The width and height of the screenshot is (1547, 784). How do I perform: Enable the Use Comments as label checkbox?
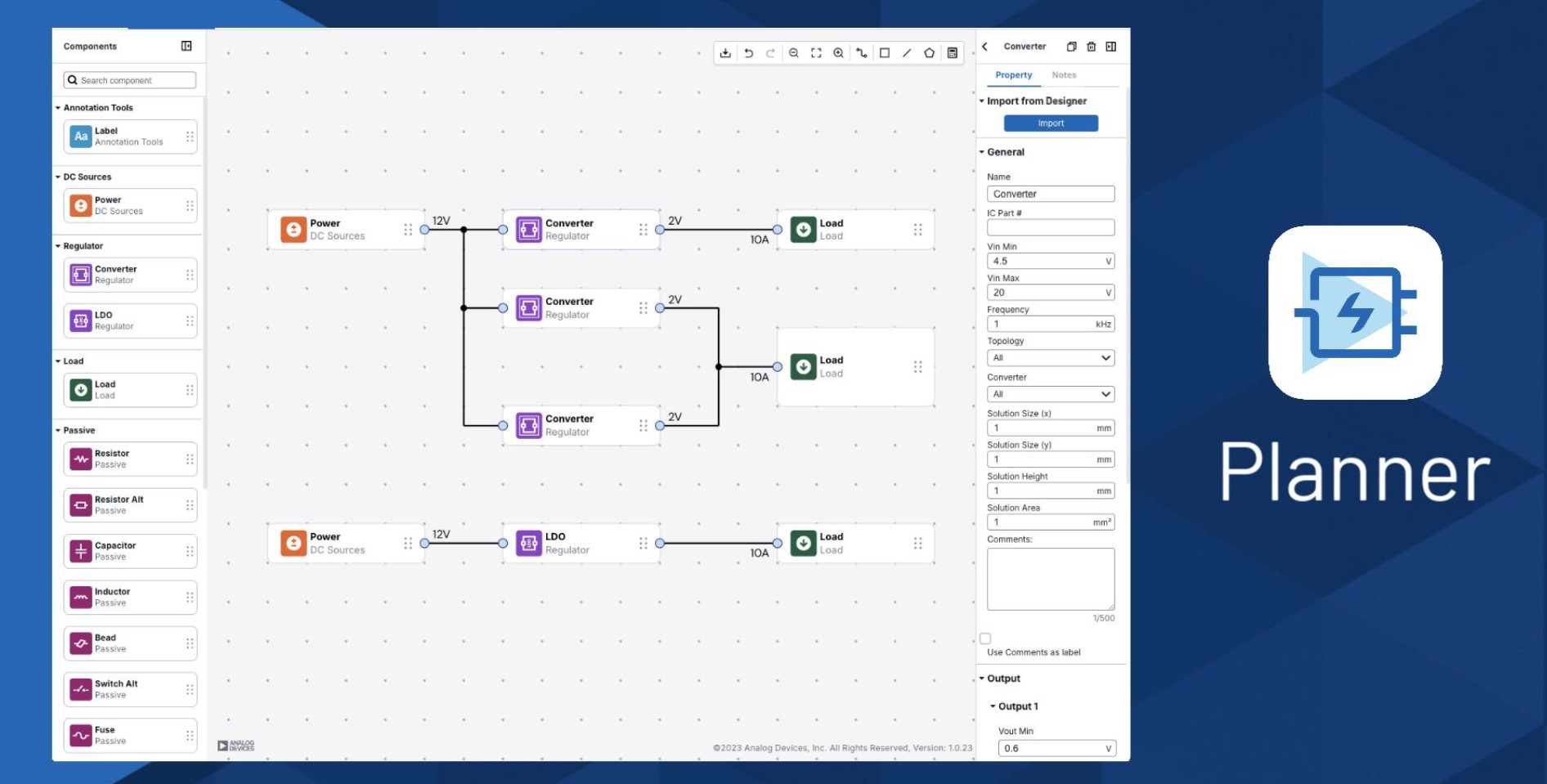985,638
